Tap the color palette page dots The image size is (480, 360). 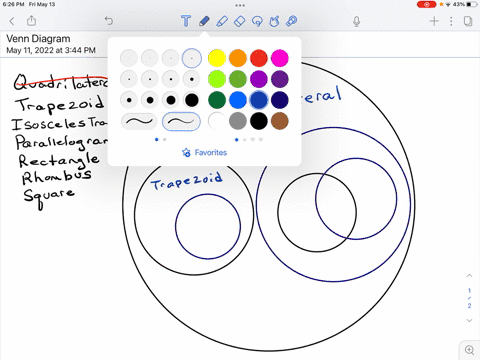click(248, 140)
